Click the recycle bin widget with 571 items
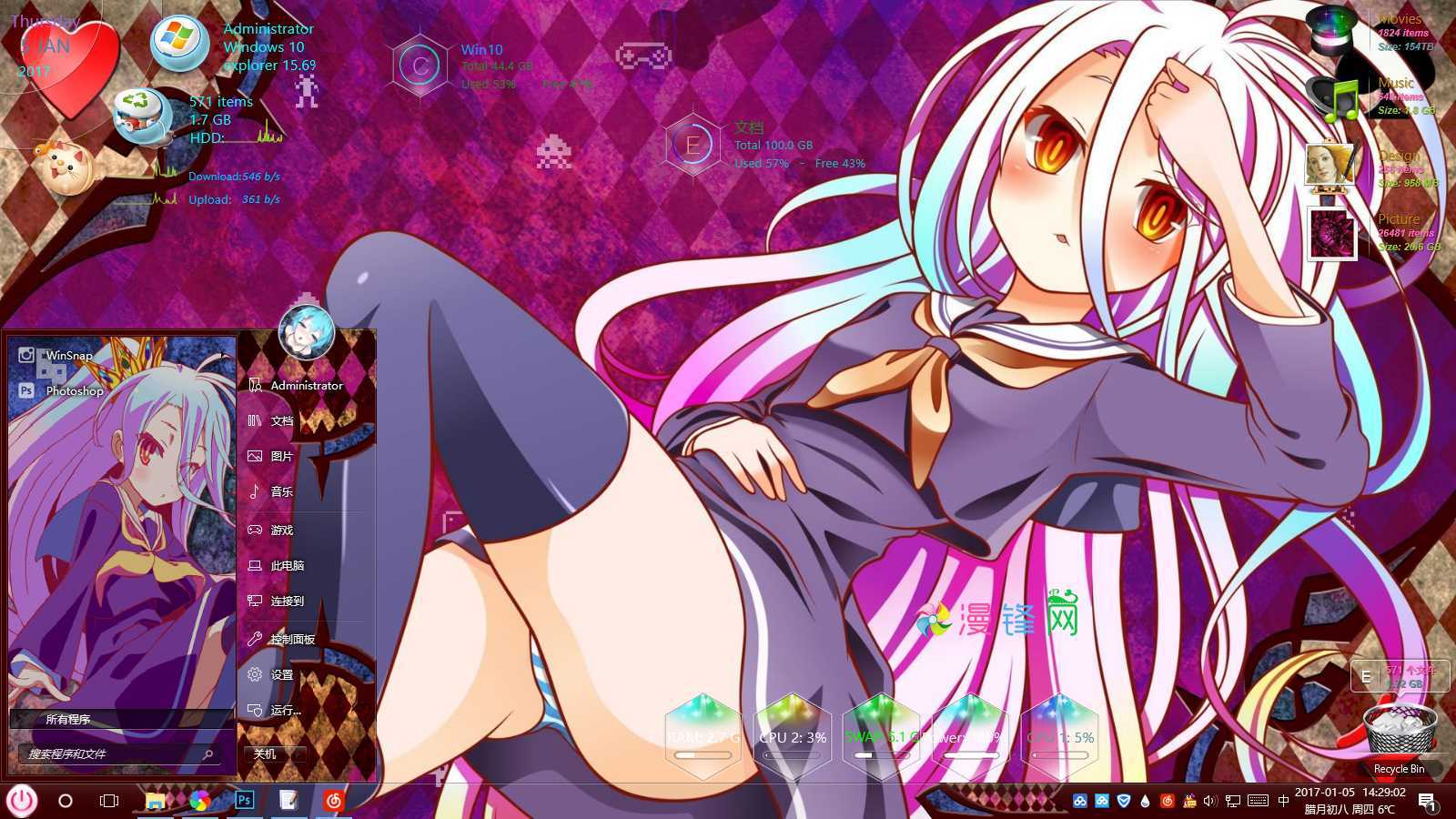The image size is (1456, 819). (x=144, y=116)
